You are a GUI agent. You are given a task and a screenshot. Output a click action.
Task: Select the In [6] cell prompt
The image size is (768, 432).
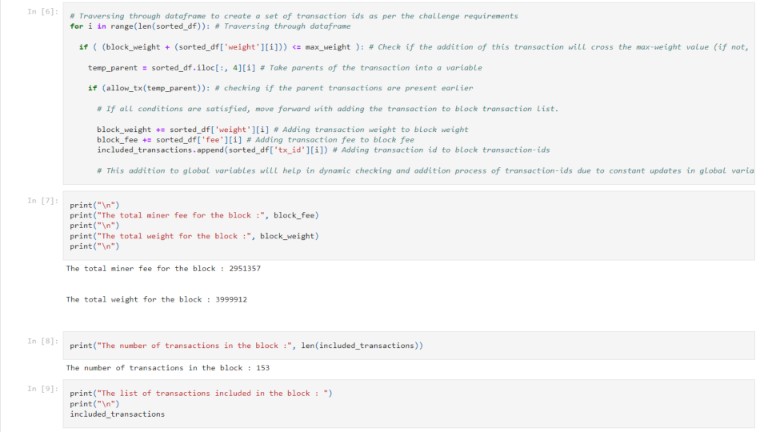pyautogui.click(x=43, y=11)
